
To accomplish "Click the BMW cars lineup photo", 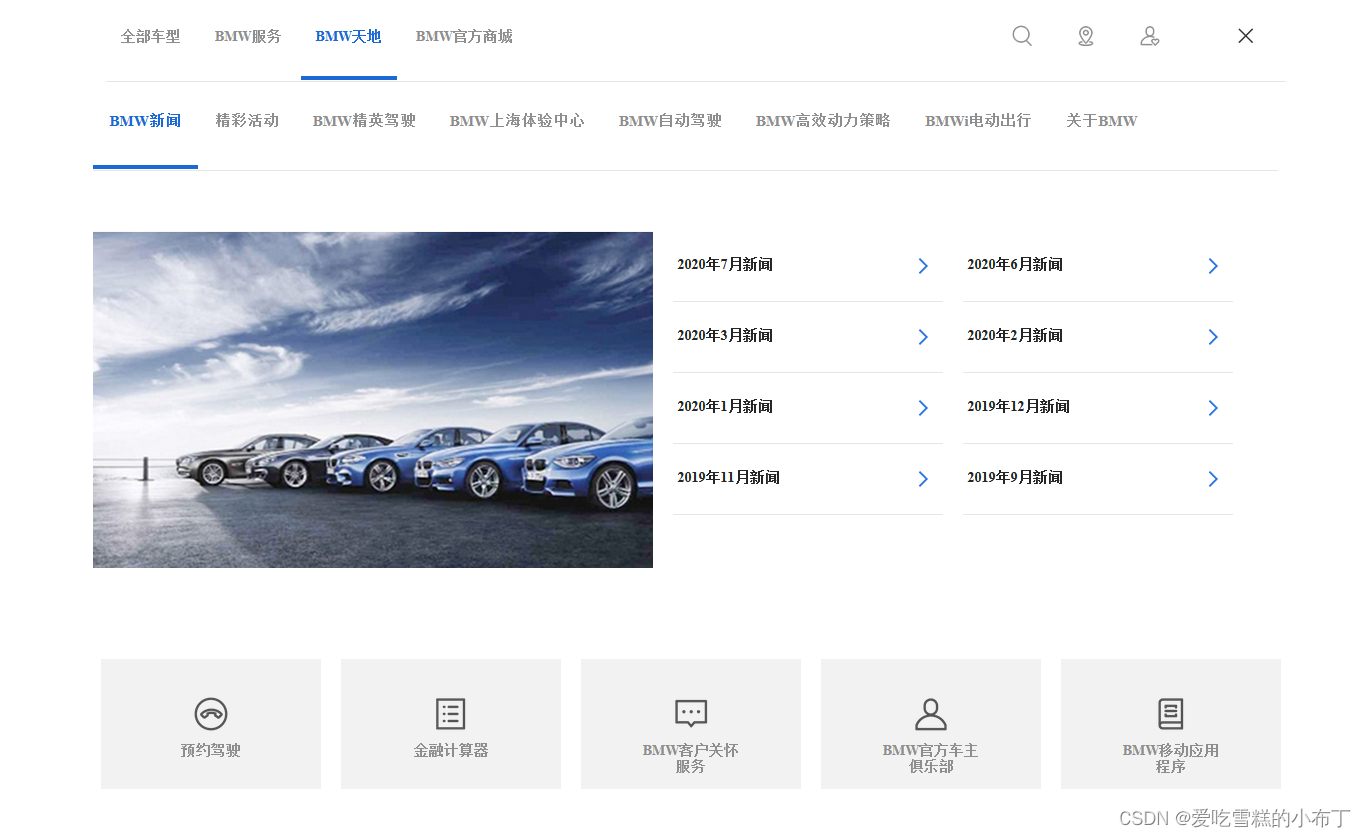I will pyautogui.click(x=373, y=400).
